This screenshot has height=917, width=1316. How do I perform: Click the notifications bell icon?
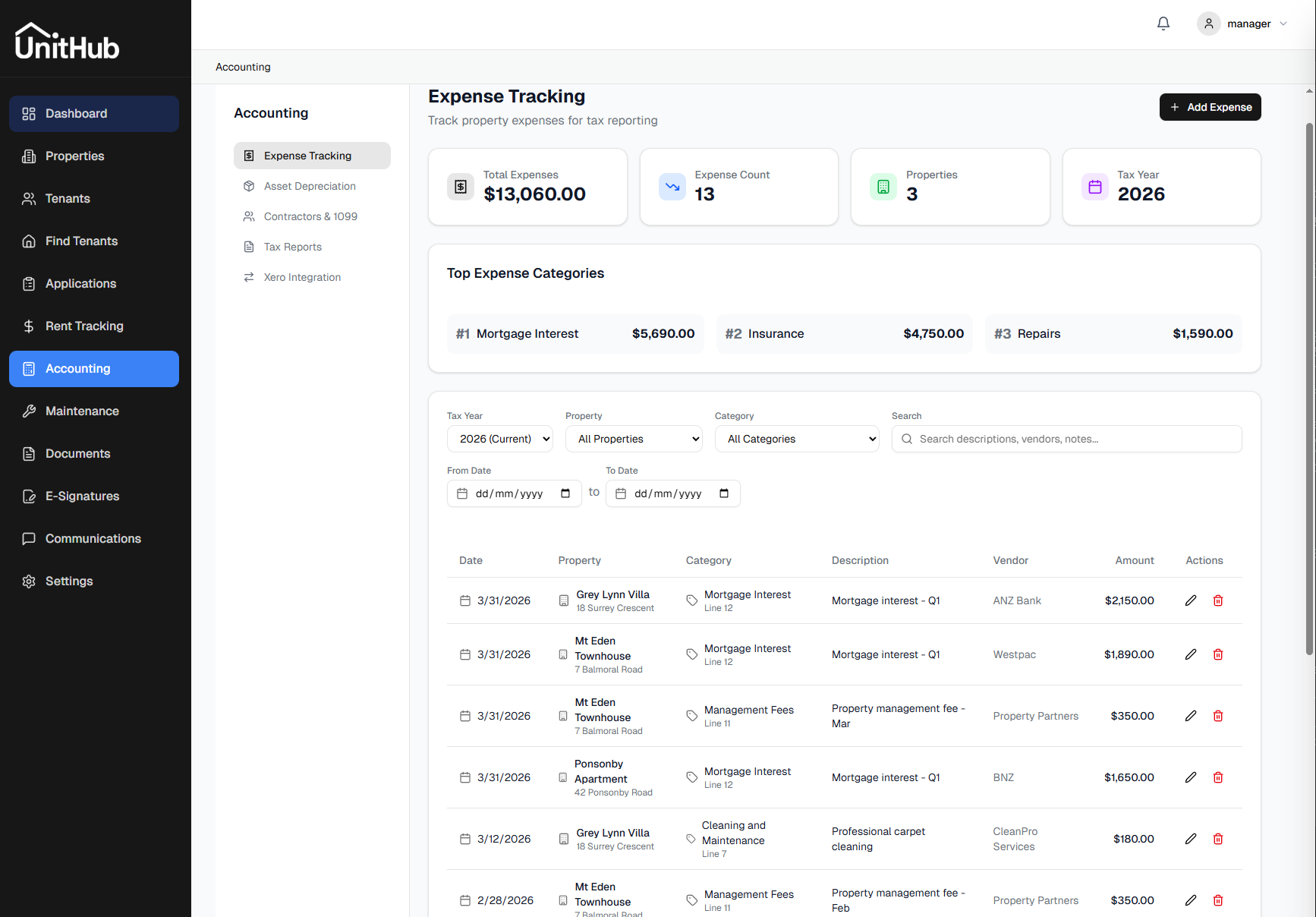click(1163, 24)
